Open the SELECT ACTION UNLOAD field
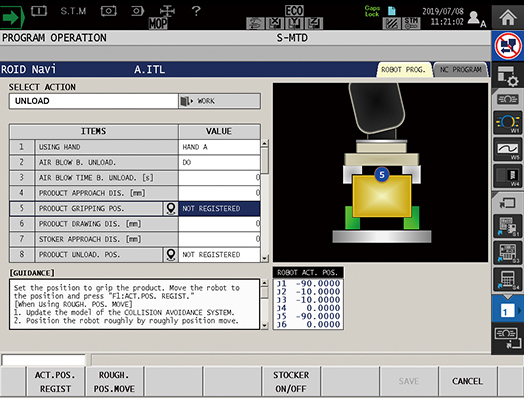 click(x=94, y=101)
